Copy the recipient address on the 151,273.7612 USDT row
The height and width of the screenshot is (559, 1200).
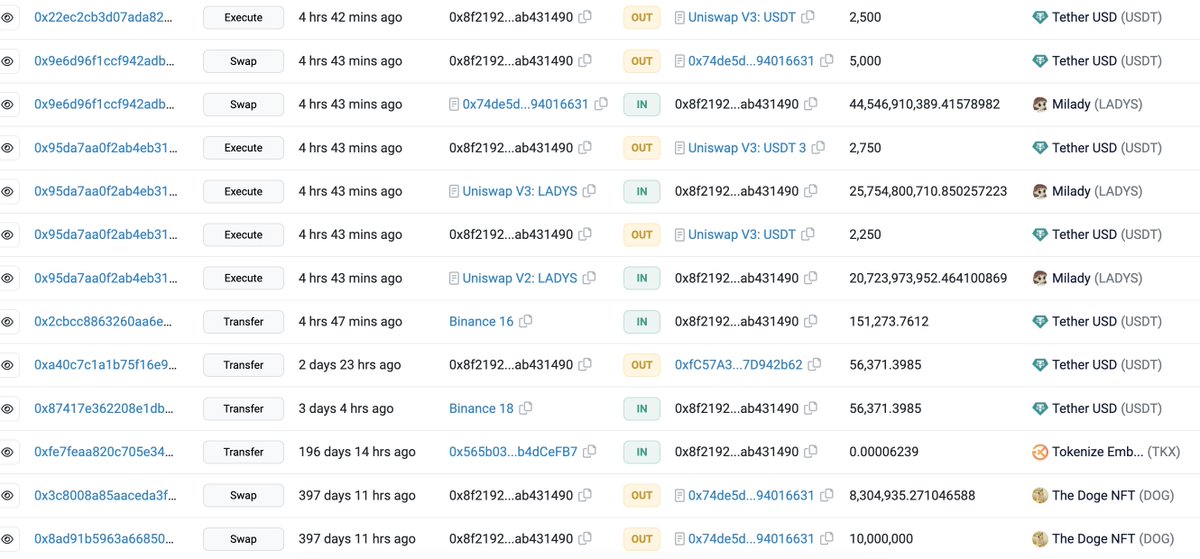pos(811,321)
